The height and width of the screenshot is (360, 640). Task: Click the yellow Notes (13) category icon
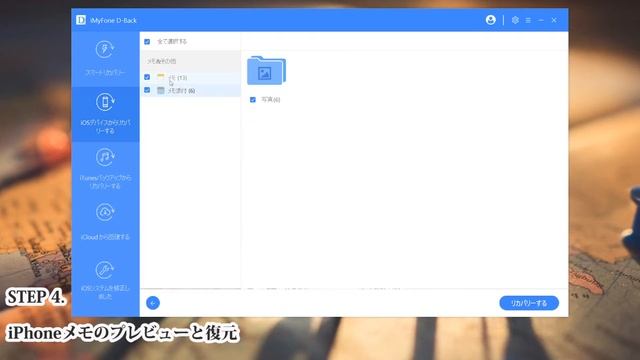tap(161, 77)
